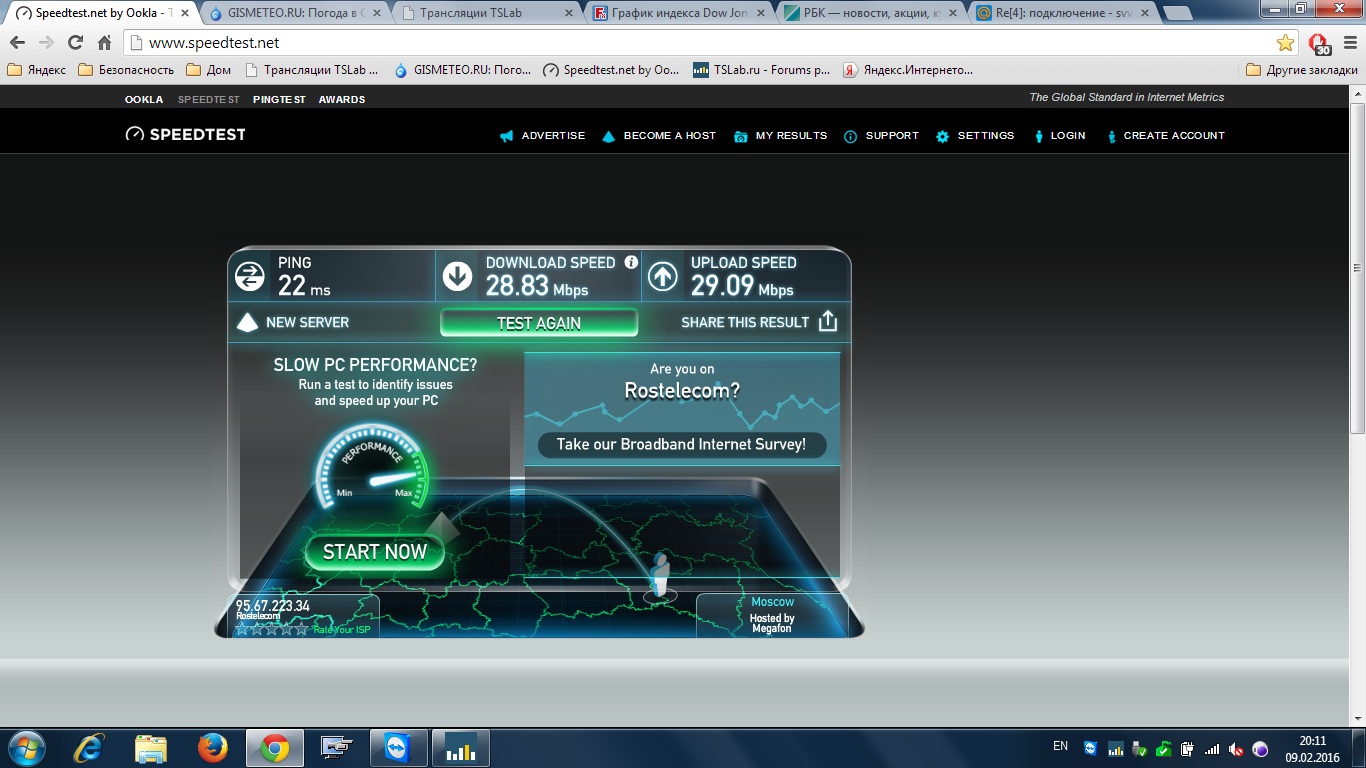
Task: Open TeamViewer from the taskbar
Action: 398,748
